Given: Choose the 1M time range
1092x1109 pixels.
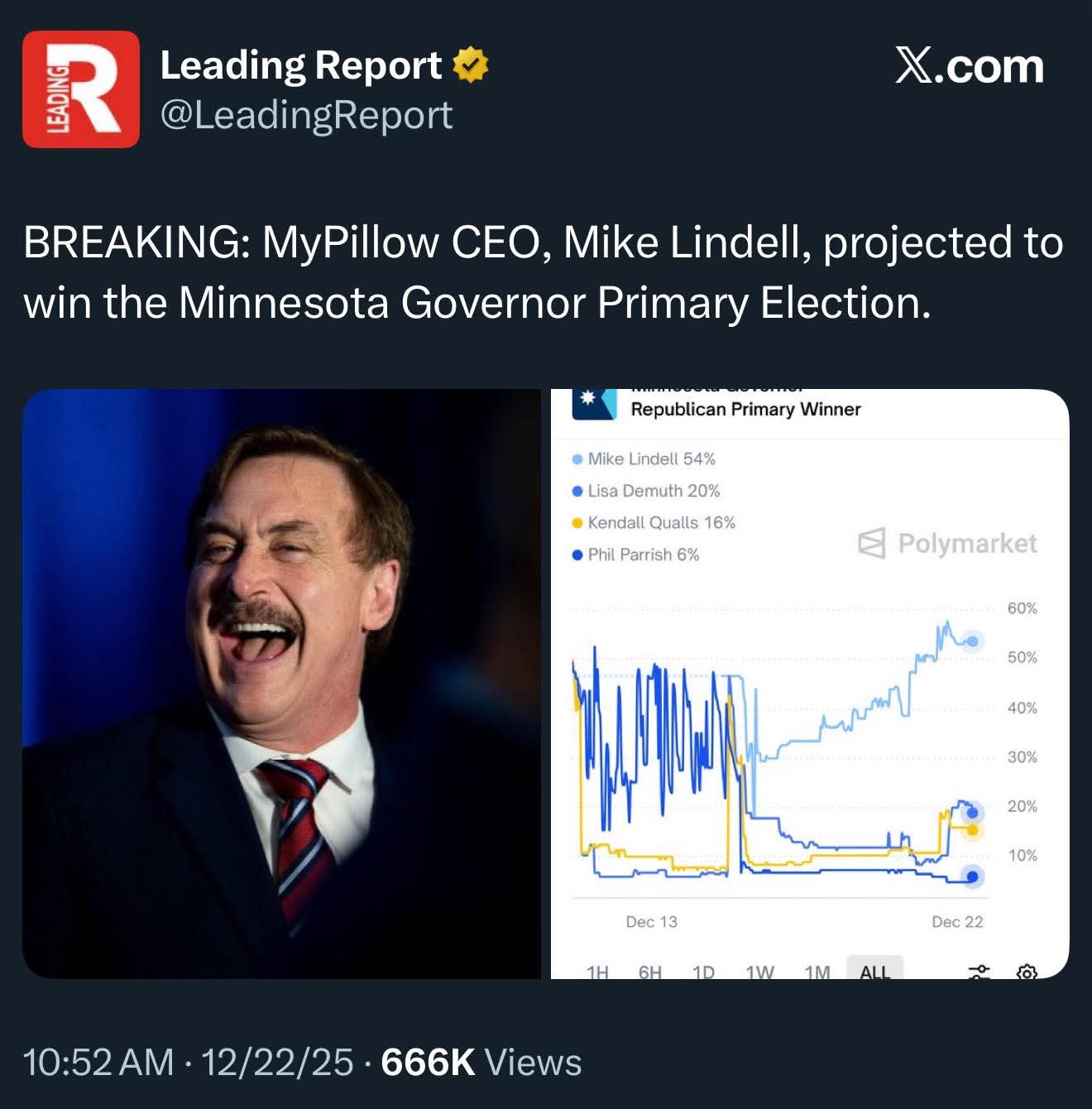Looking at the screenshot, I should pos(817,972).
